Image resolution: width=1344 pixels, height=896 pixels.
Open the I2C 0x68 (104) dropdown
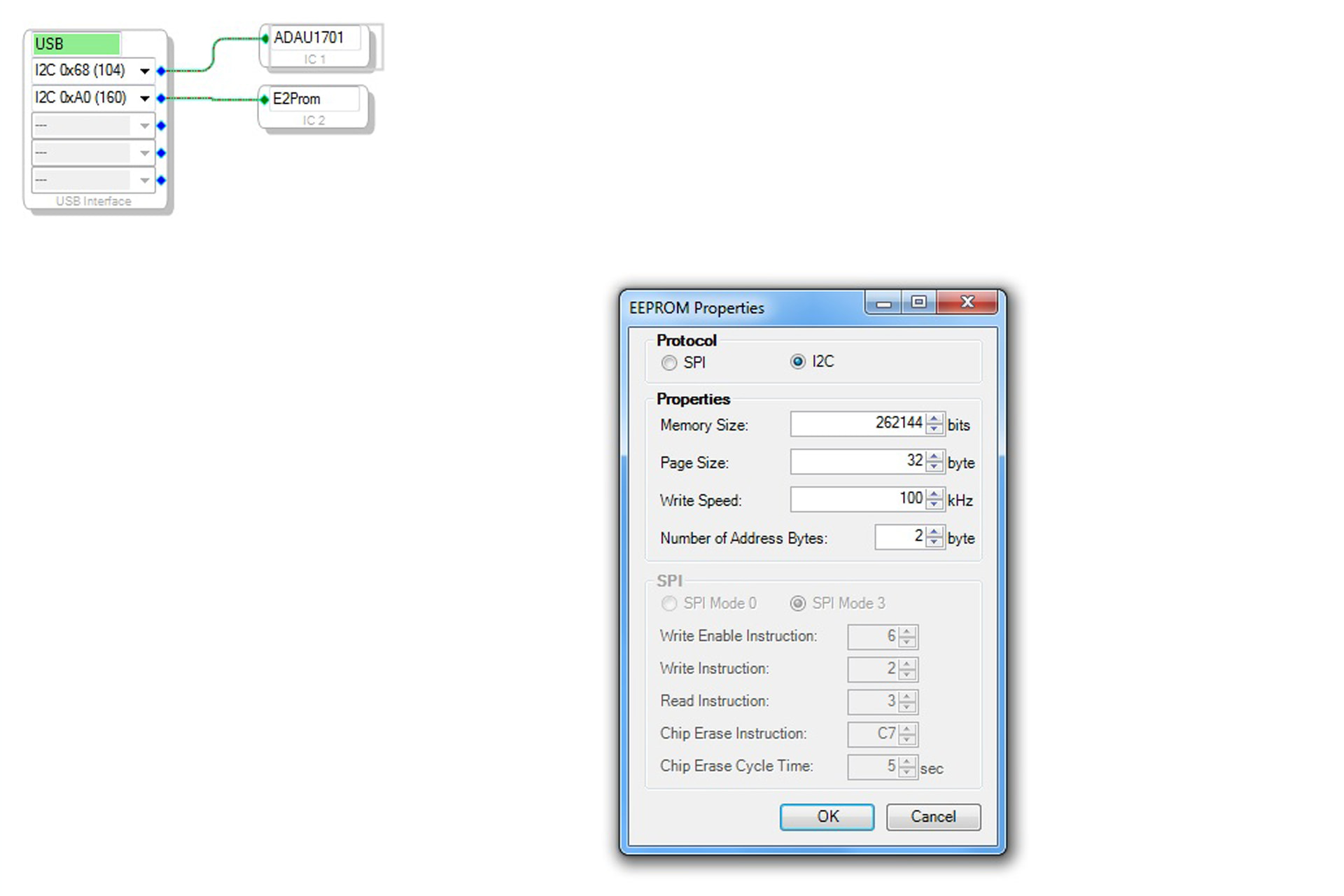[x=144, y=71]
